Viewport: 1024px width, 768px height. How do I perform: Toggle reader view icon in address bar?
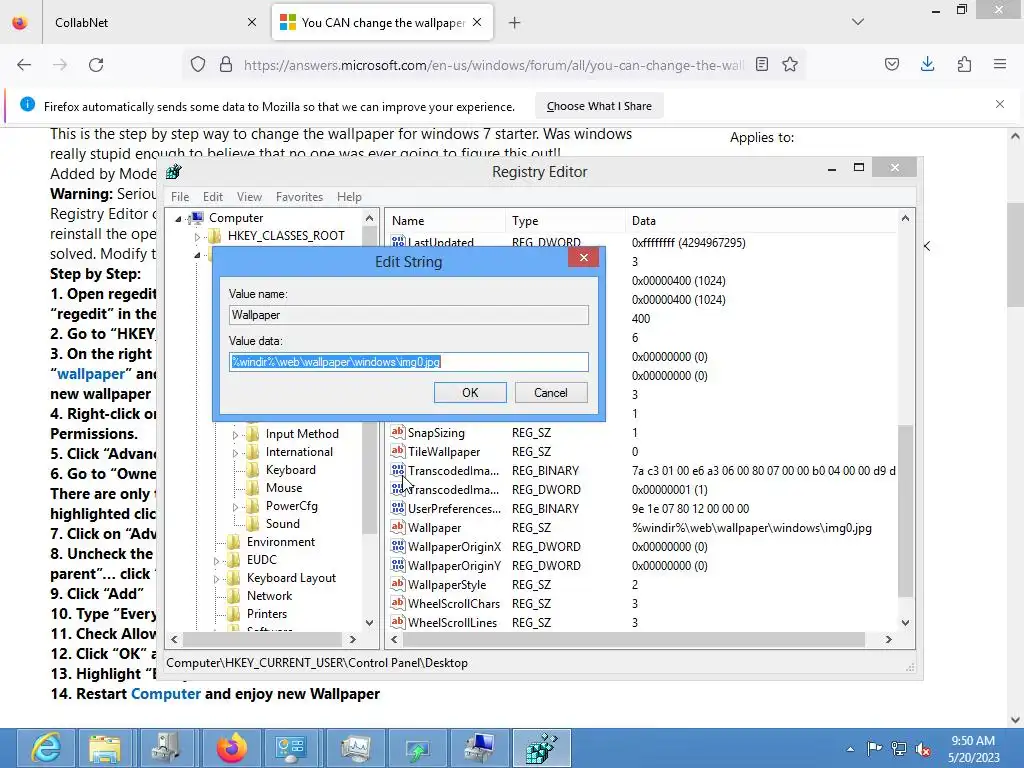coord(761,65)
